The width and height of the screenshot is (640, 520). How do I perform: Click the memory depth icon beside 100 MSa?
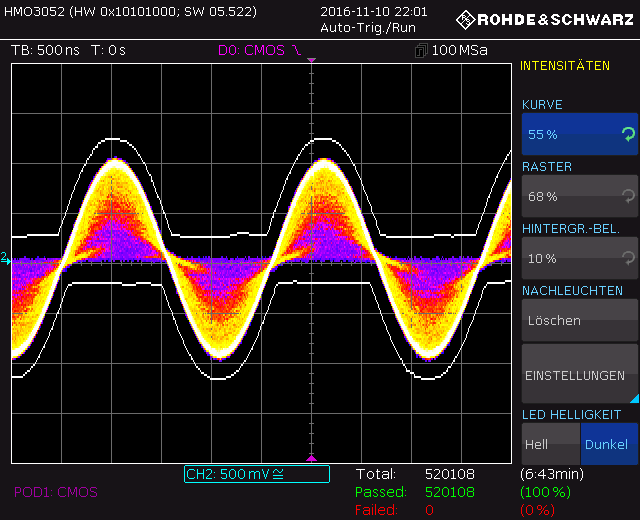pos(421,50)
